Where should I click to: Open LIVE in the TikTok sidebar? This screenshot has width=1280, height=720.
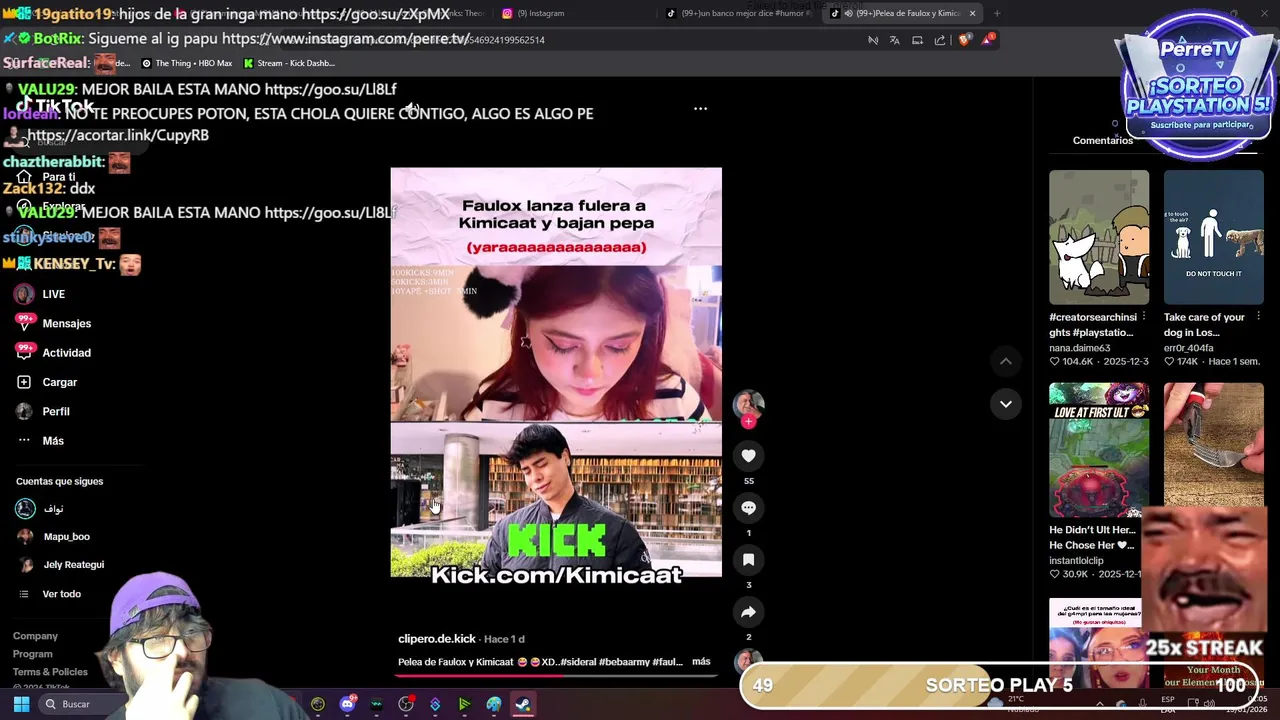point(54,294)
